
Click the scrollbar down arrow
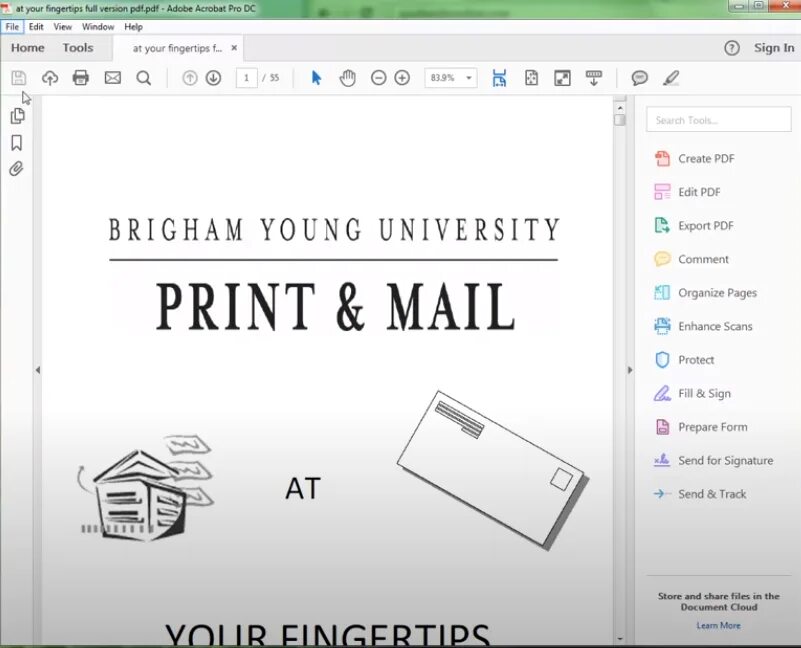620,639
